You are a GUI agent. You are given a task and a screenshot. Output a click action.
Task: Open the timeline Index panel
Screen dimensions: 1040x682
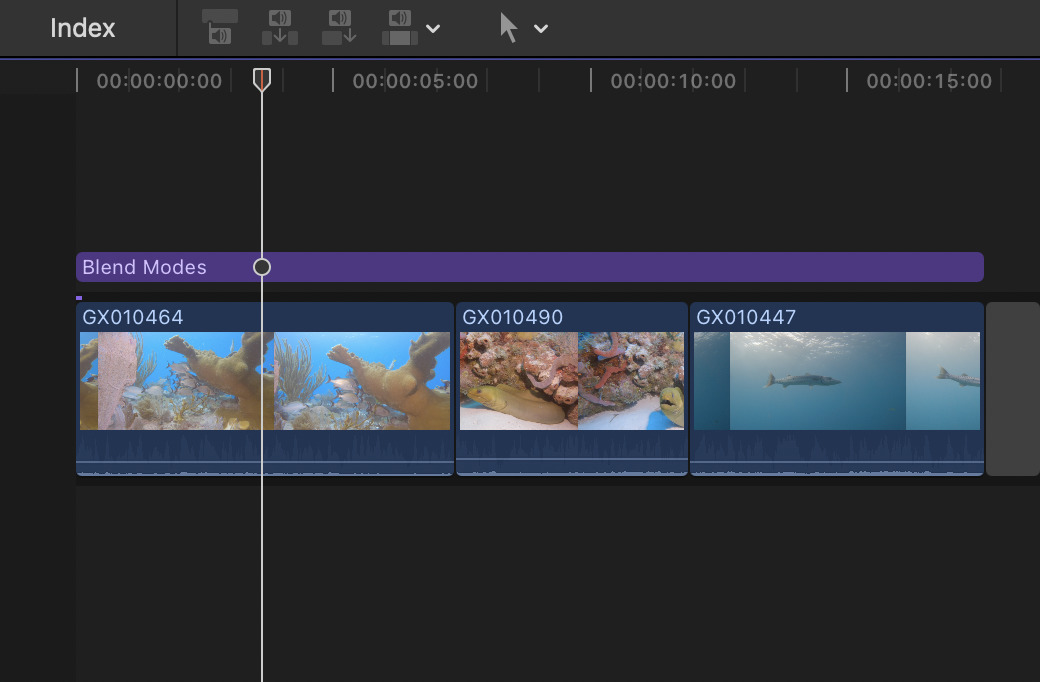83,28
